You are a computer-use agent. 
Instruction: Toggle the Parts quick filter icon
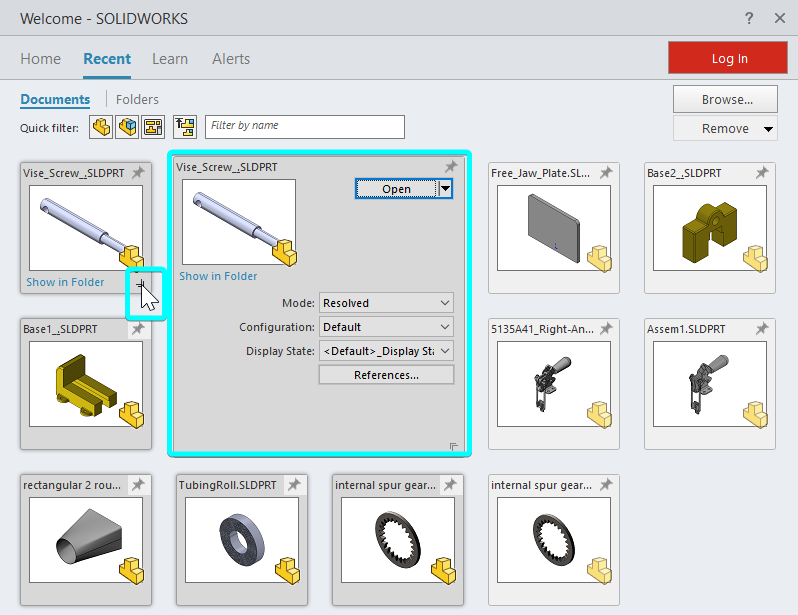pos(101,127)
